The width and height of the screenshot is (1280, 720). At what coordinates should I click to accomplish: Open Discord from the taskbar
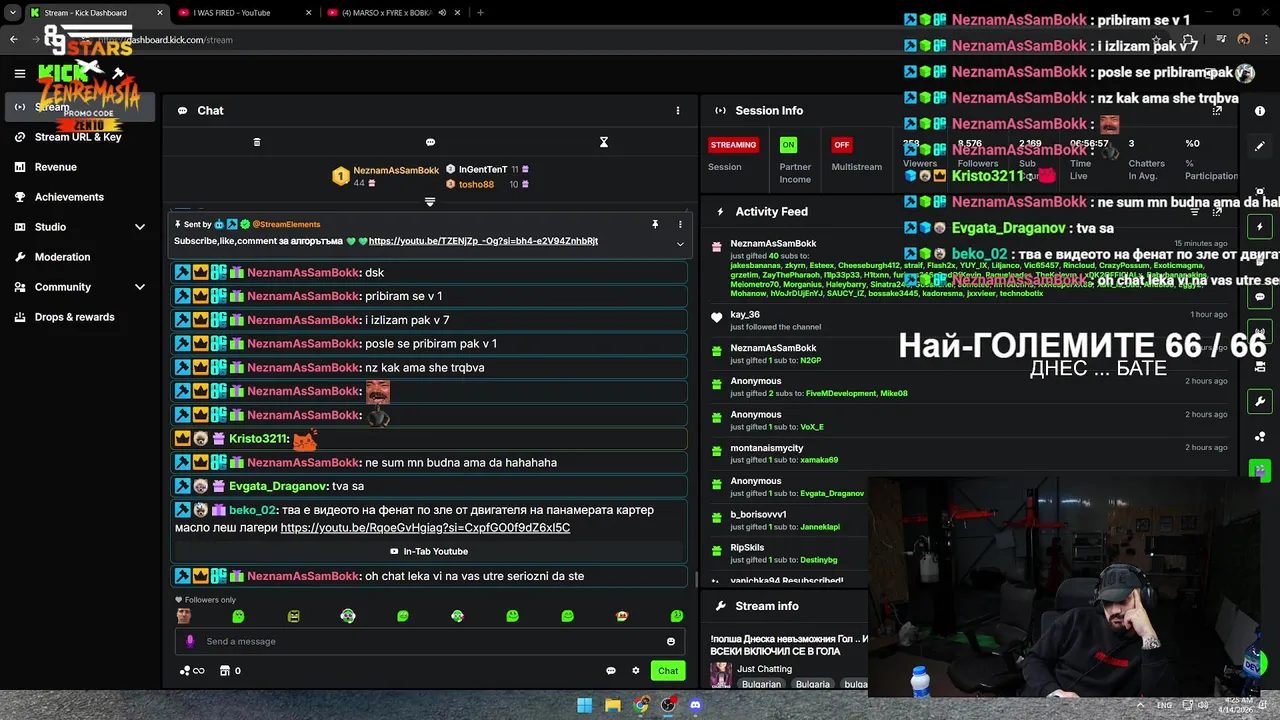tap(696, 705)
